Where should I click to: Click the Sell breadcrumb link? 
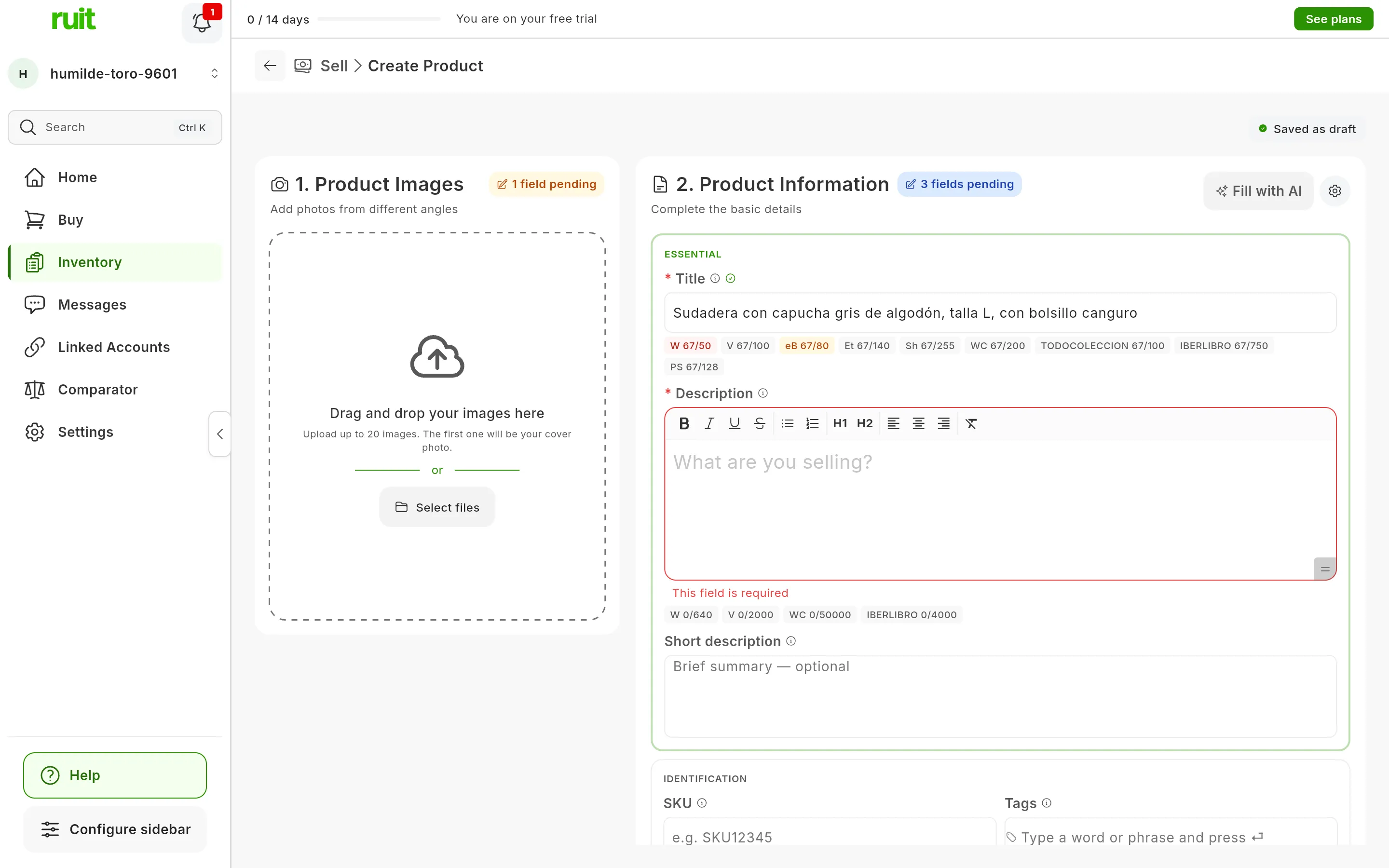point(334,66)
